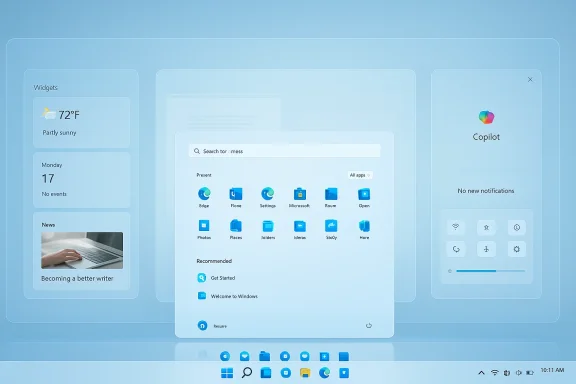Viewport: 576px width, 384px height.
Task: Toggle the rotation quick setting tile
Action: click(456, 249)
